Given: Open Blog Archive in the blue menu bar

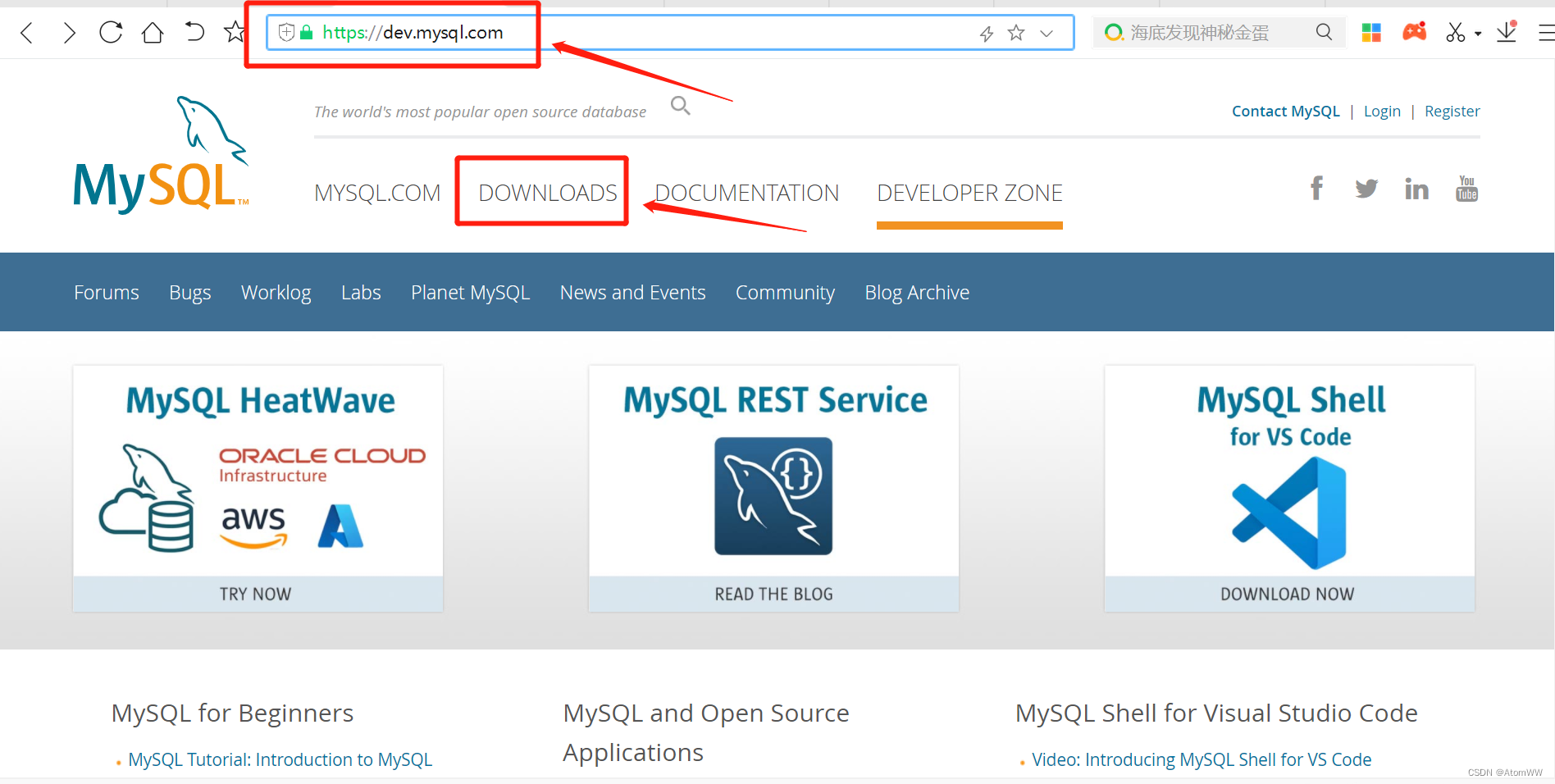Looking at the screenshot, I should (x=917, y=293).
